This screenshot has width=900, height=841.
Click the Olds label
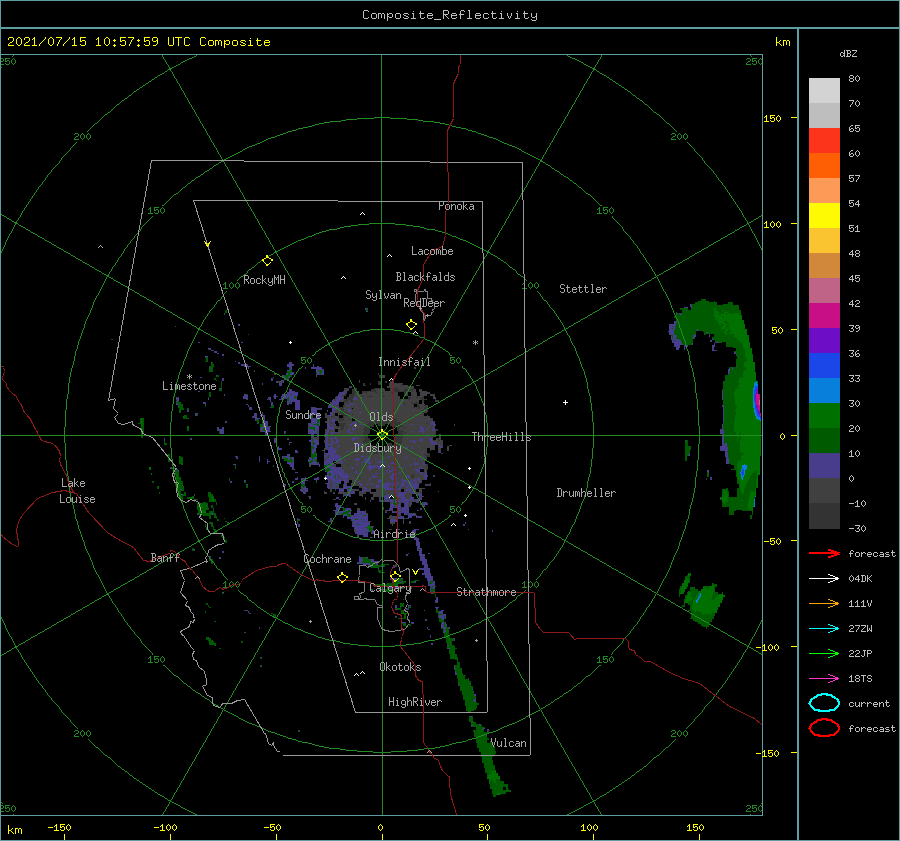(381, 417)
